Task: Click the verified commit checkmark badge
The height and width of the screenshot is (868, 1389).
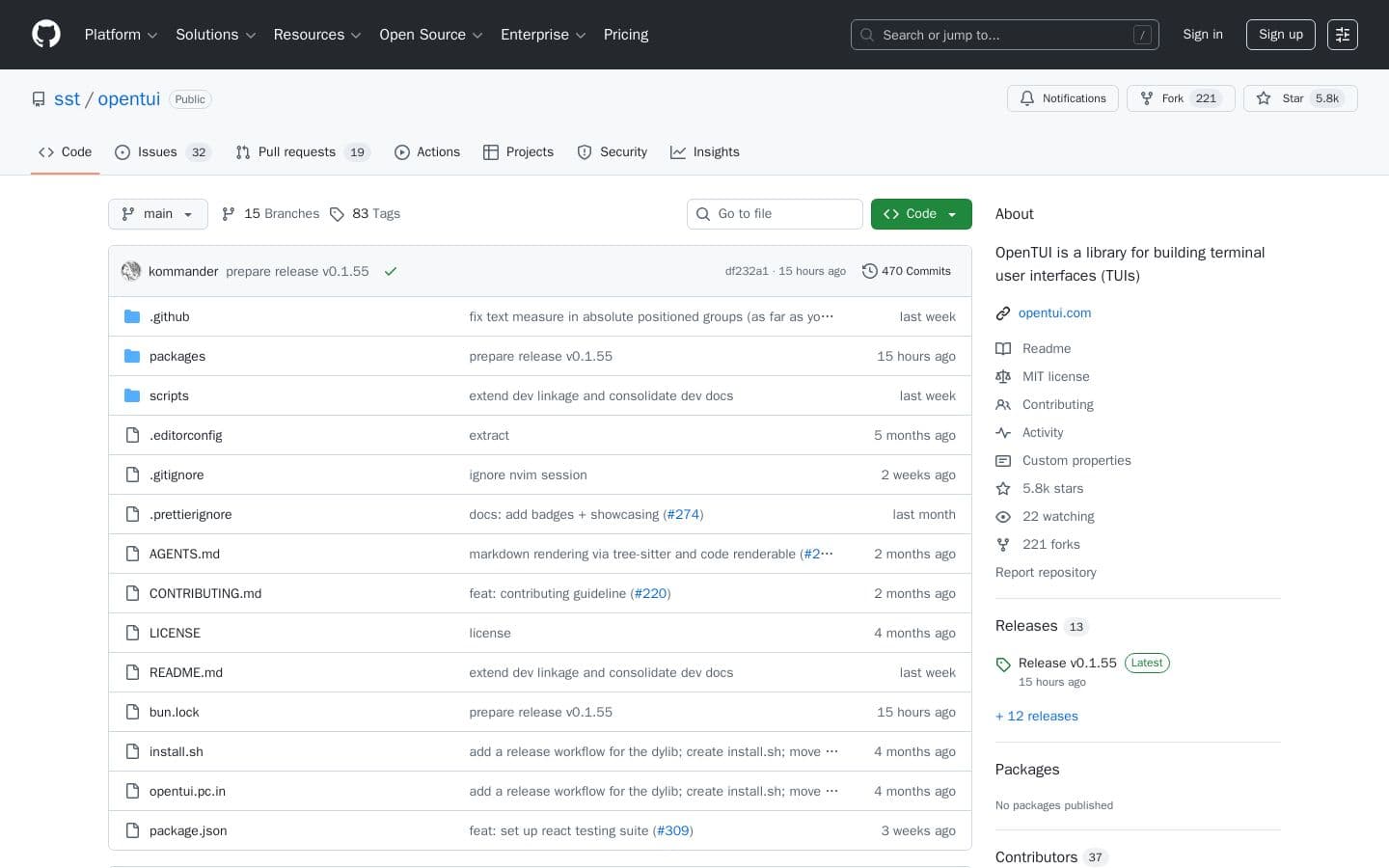Action: click(x=391, y=271)
